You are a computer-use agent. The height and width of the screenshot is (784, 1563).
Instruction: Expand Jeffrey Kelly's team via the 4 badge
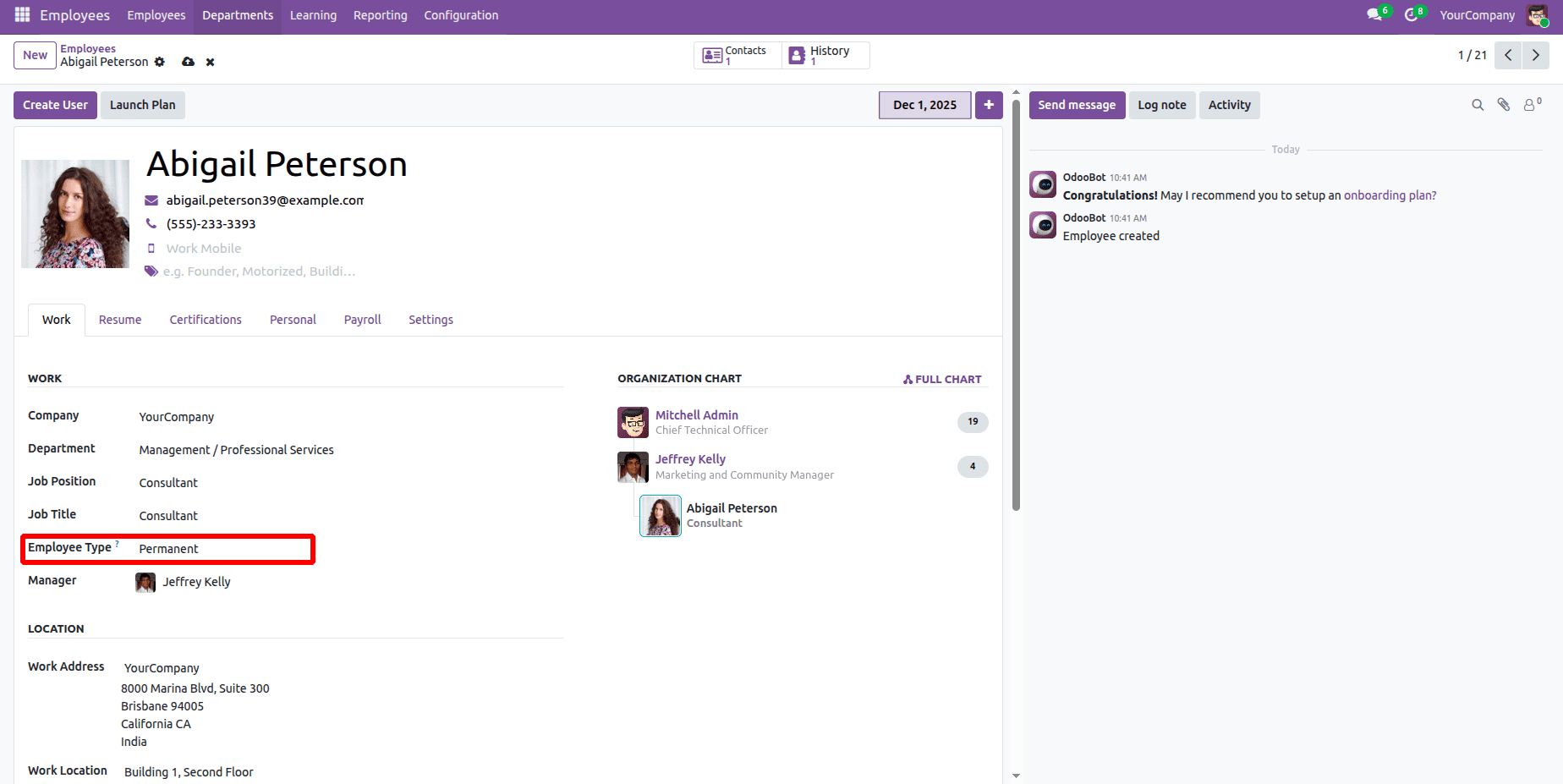point(972,466)
